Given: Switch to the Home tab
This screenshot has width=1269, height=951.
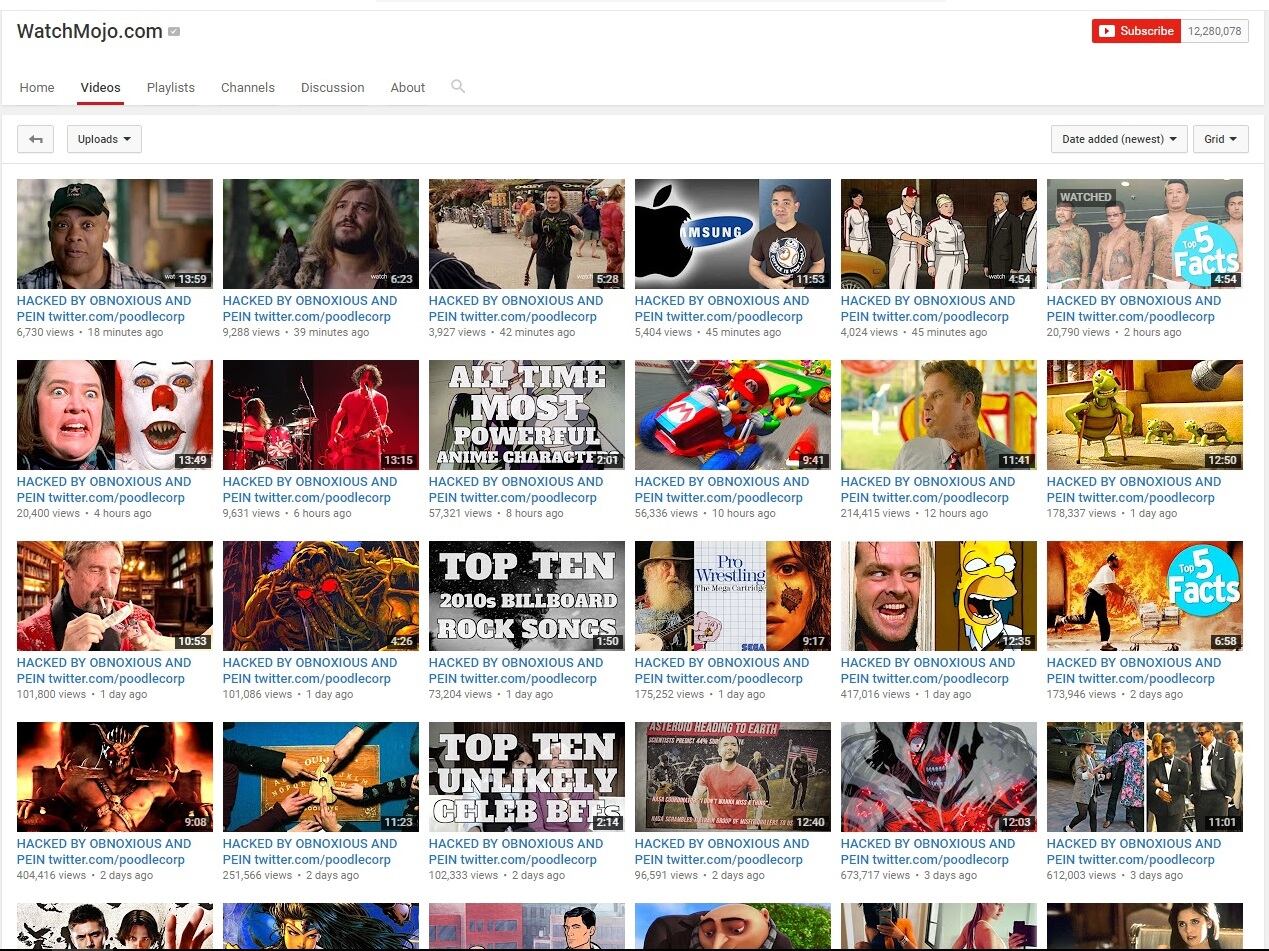Looking at the screenshot, I should (37, 88).
